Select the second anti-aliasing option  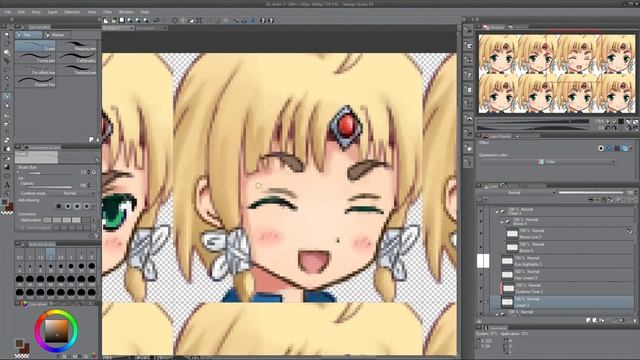coord(68,206)
